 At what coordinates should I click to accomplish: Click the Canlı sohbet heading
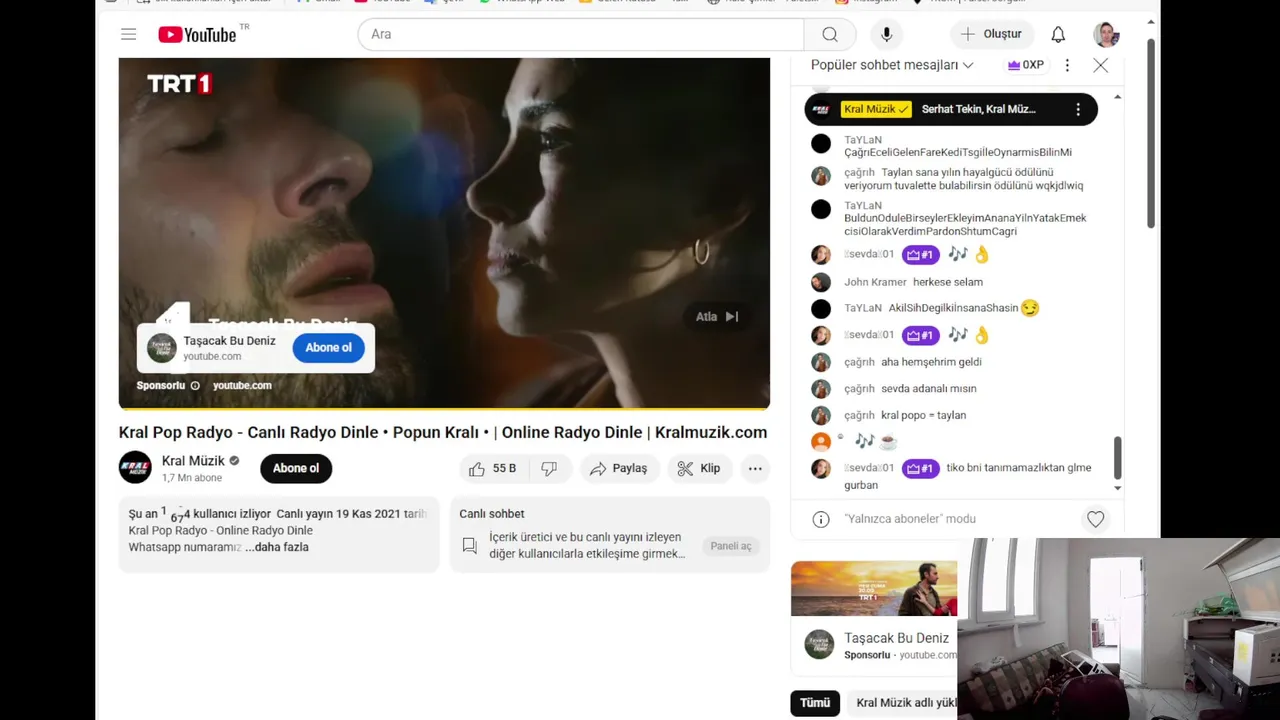click(x=492, y=514)
